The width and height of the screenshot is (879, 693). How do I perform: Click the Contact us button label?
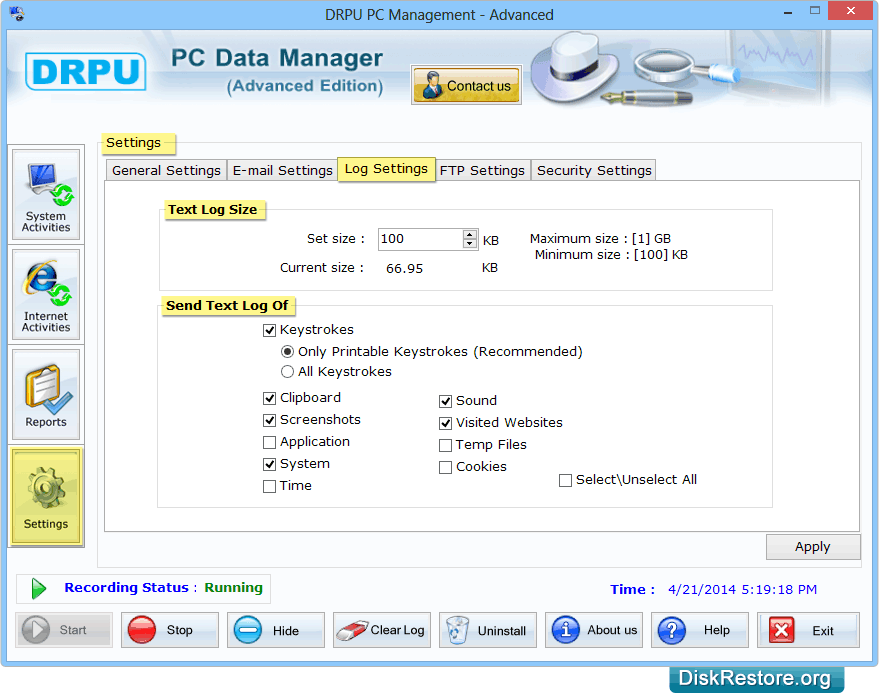[479, 86]
